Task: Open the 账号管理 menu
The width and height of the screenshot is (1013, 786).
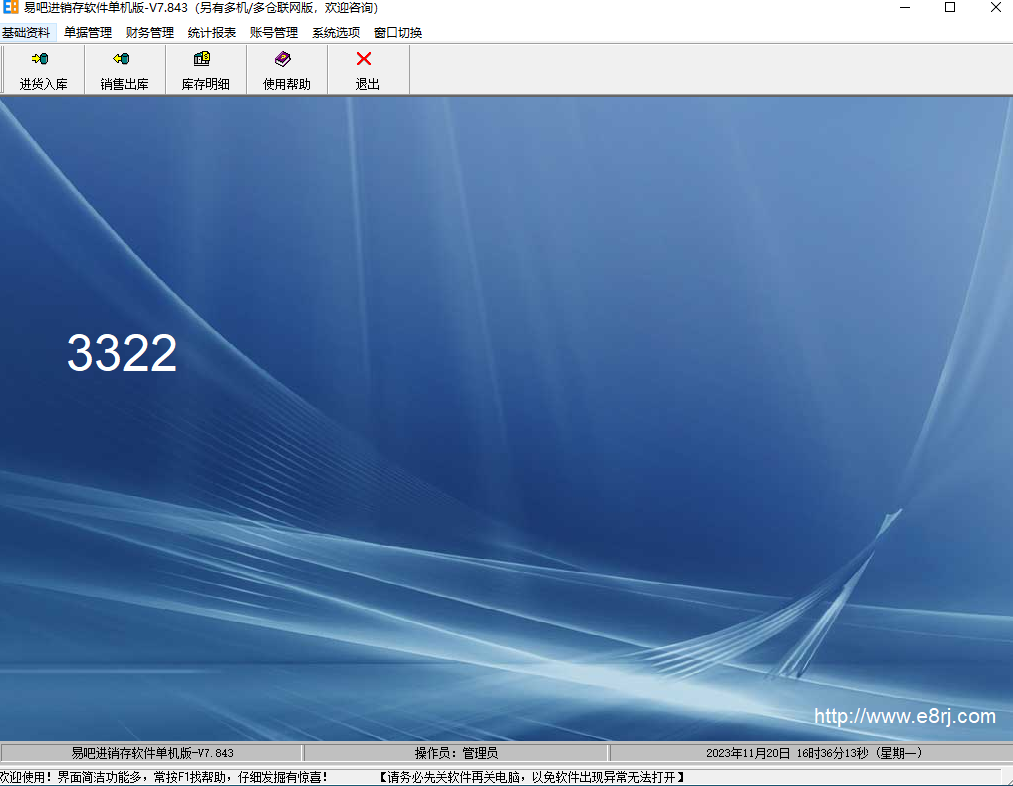Action: coord(274,32)
